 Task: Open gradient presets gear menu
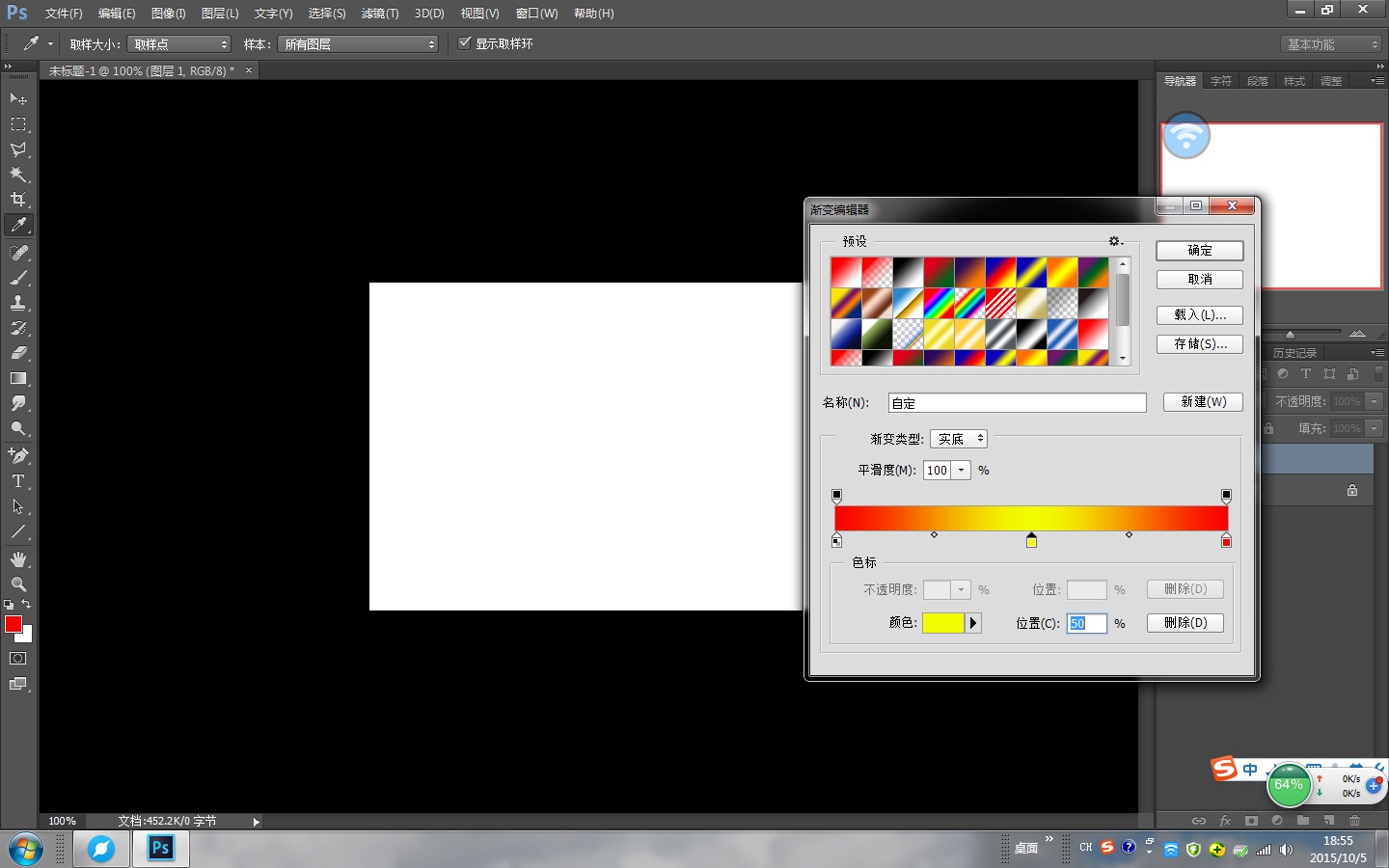pos(1115,241)
